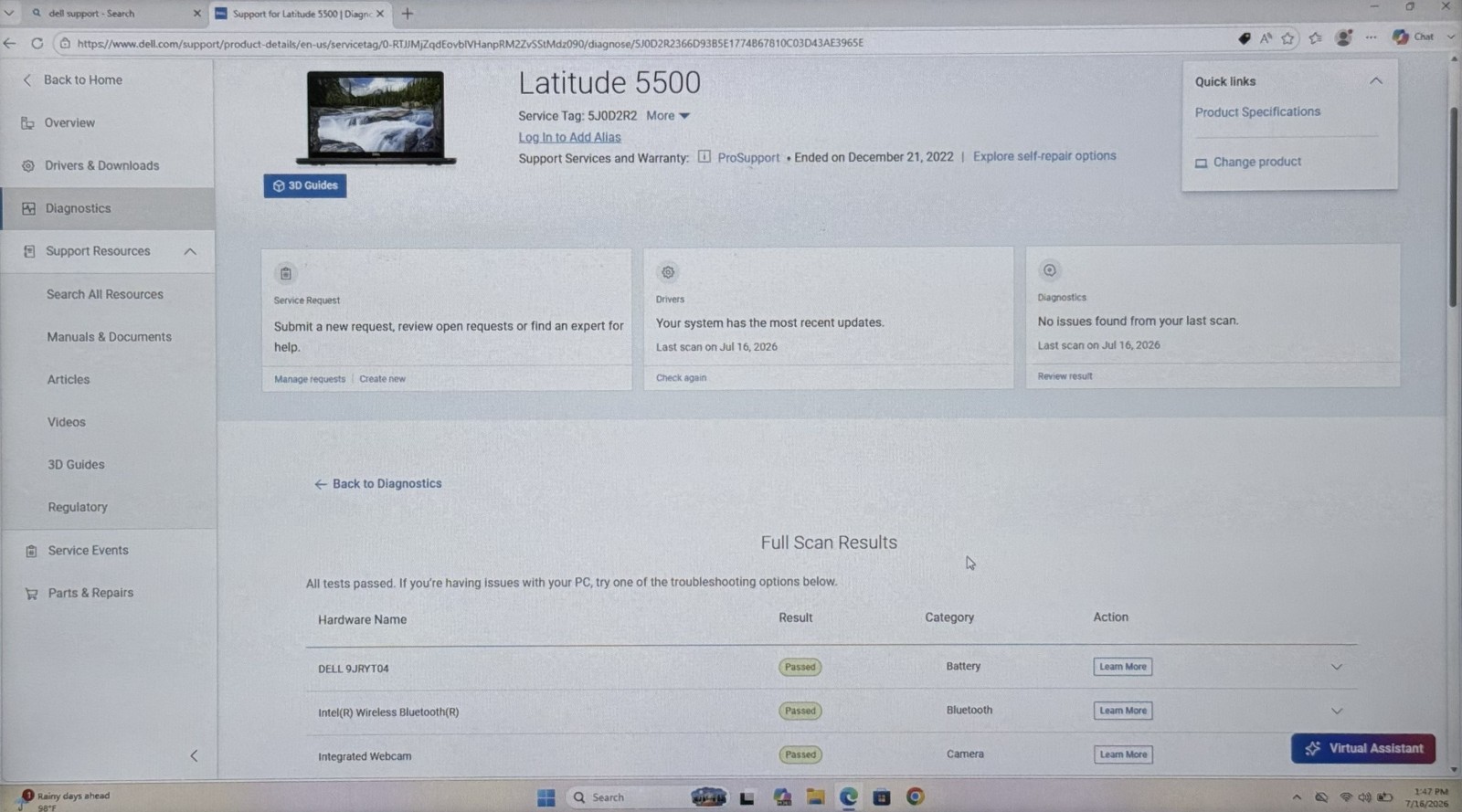1462x812 pixels.
Task: Open the Favorites list icon
Action: coord(1316,38)
